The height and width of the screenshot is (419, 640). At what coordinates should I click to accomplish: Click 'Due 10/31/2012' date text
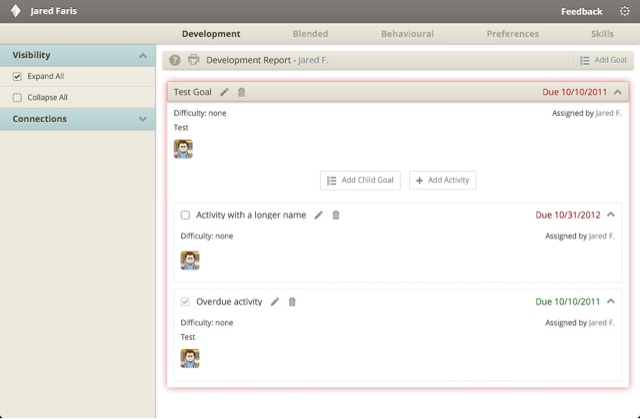(x=568, y=215)
